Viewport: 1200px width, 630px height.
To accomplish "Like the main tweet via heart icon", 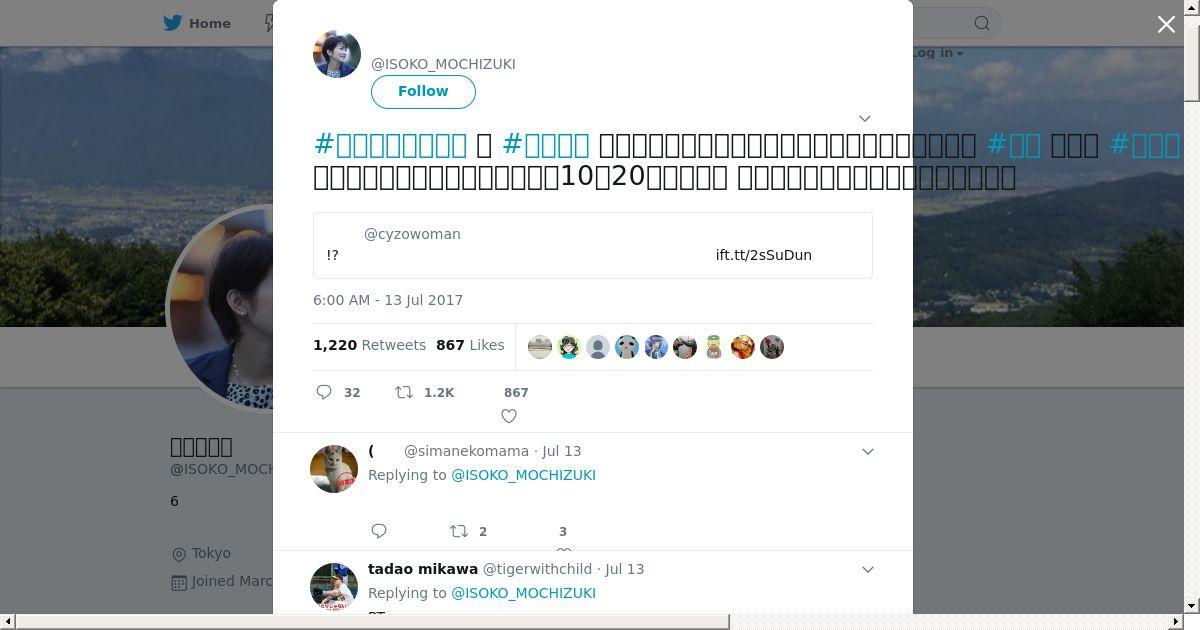I will coord(509,416).
